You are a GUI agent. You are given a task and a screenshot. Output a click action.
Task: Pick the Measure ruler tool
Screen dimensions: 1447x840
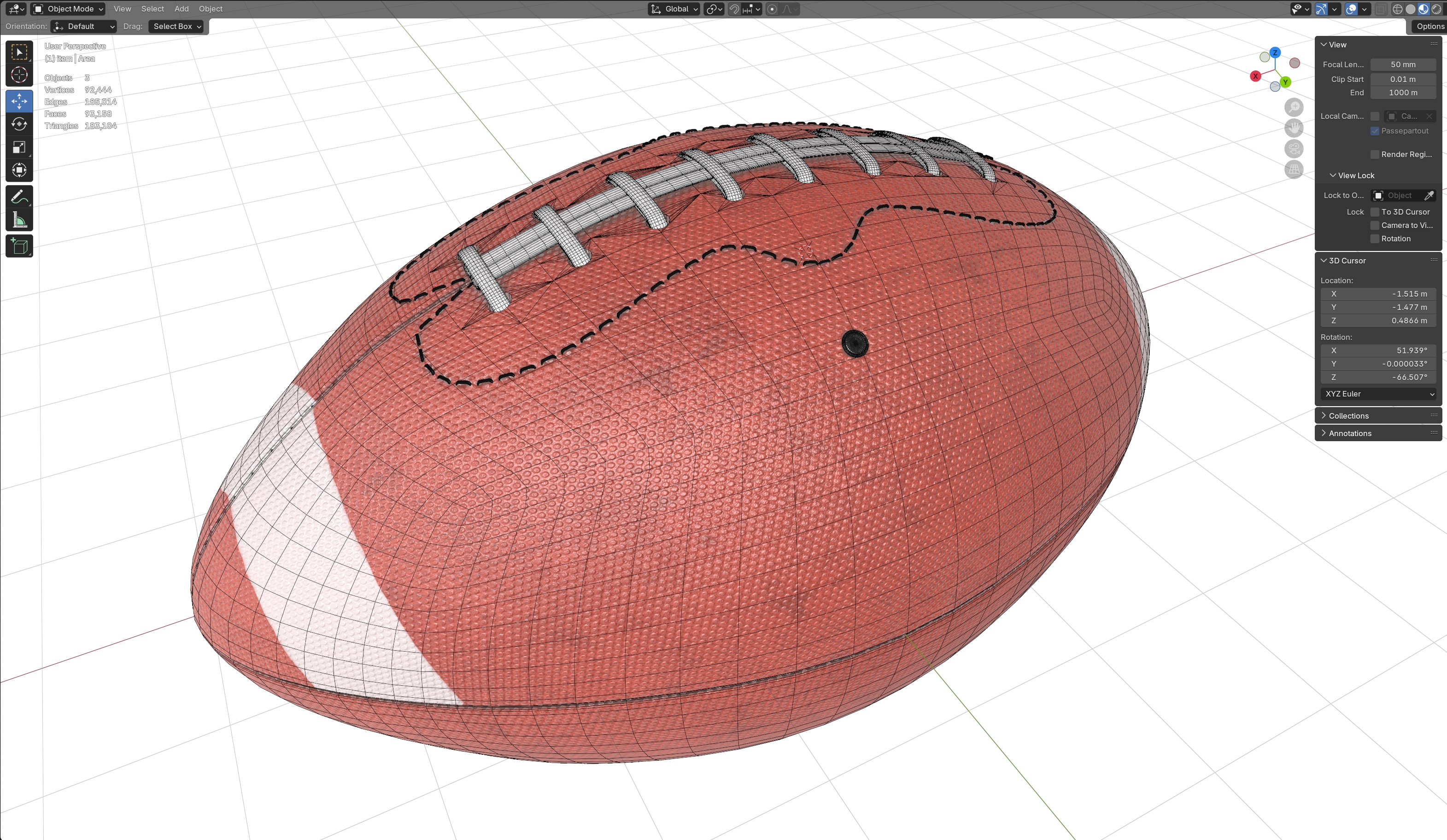(19, 221)
